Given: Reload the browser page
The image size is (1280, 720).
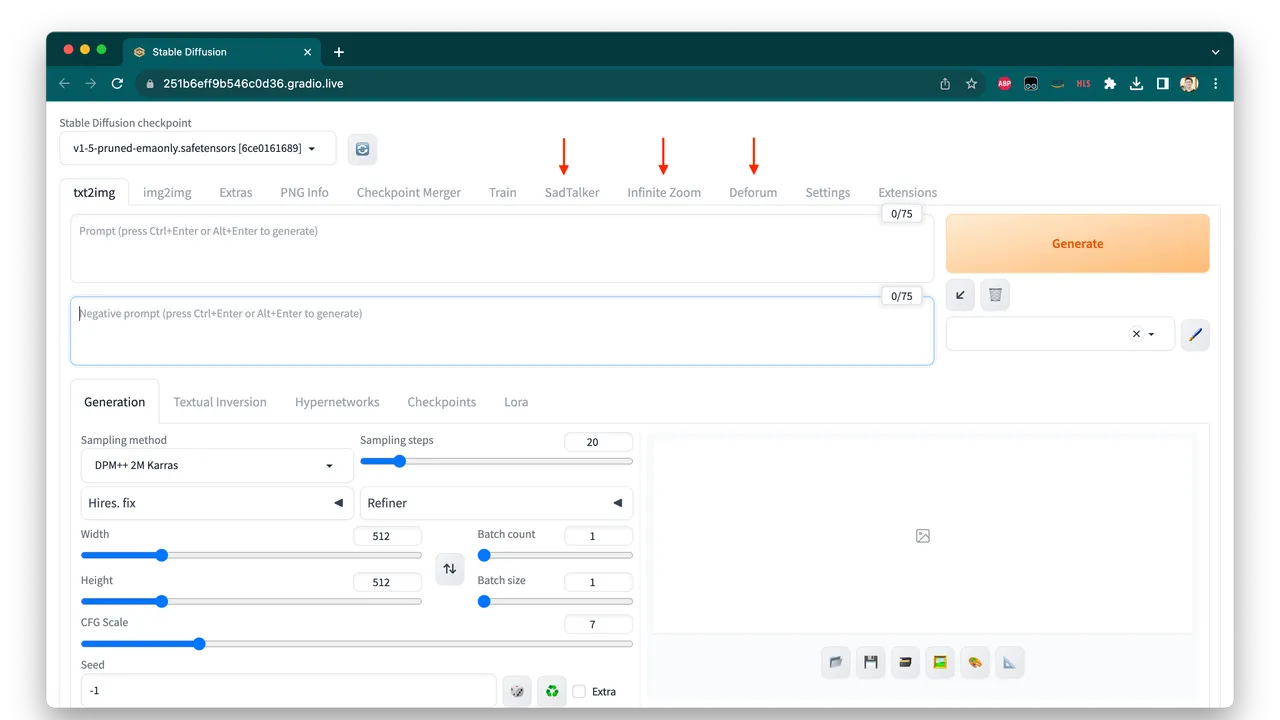Looking at the screenshot, I should pyautogui.click(x=117, y=84).
